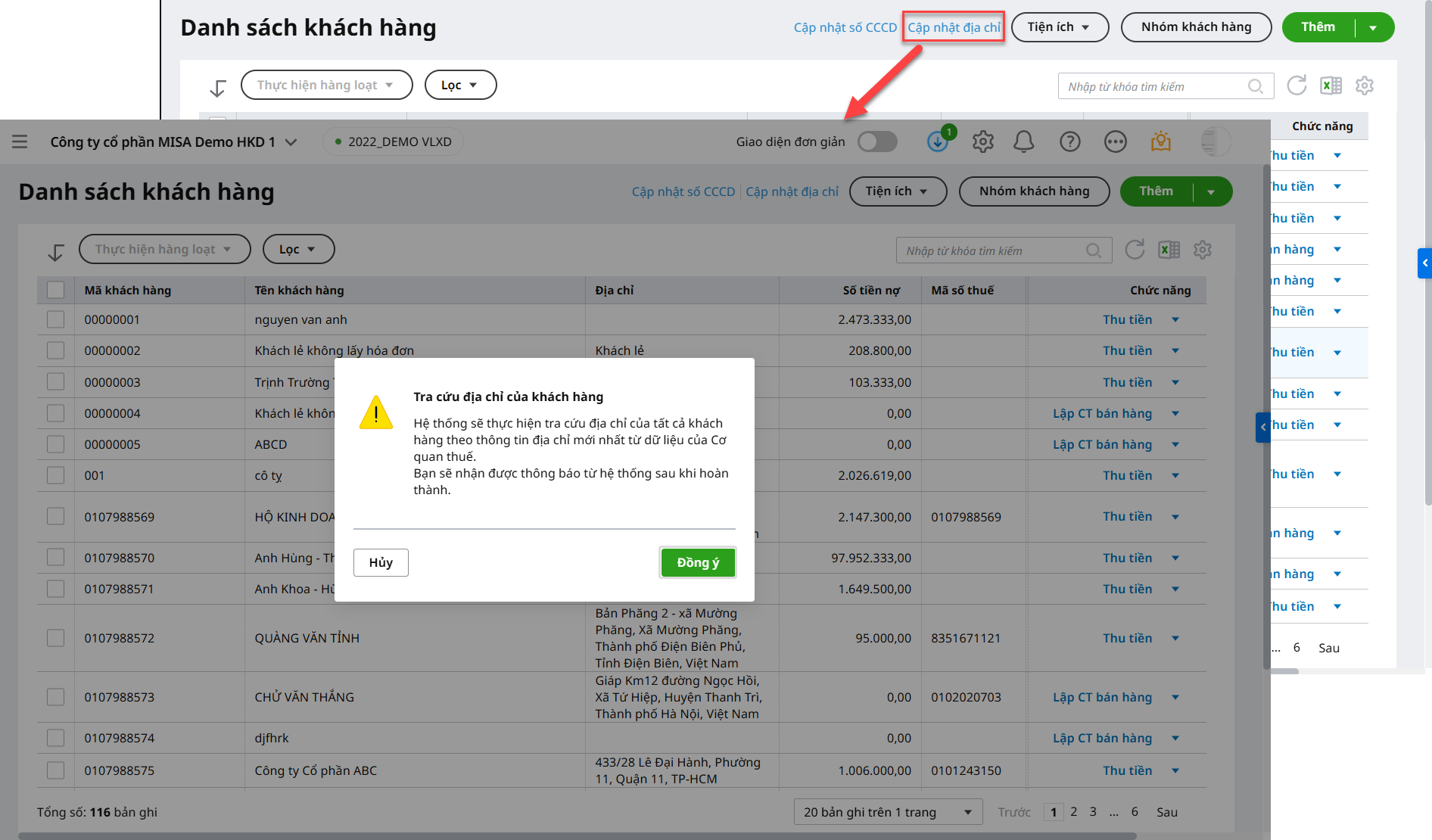Open the table settings gear in top toolbar

click(x=1364, y=86)
